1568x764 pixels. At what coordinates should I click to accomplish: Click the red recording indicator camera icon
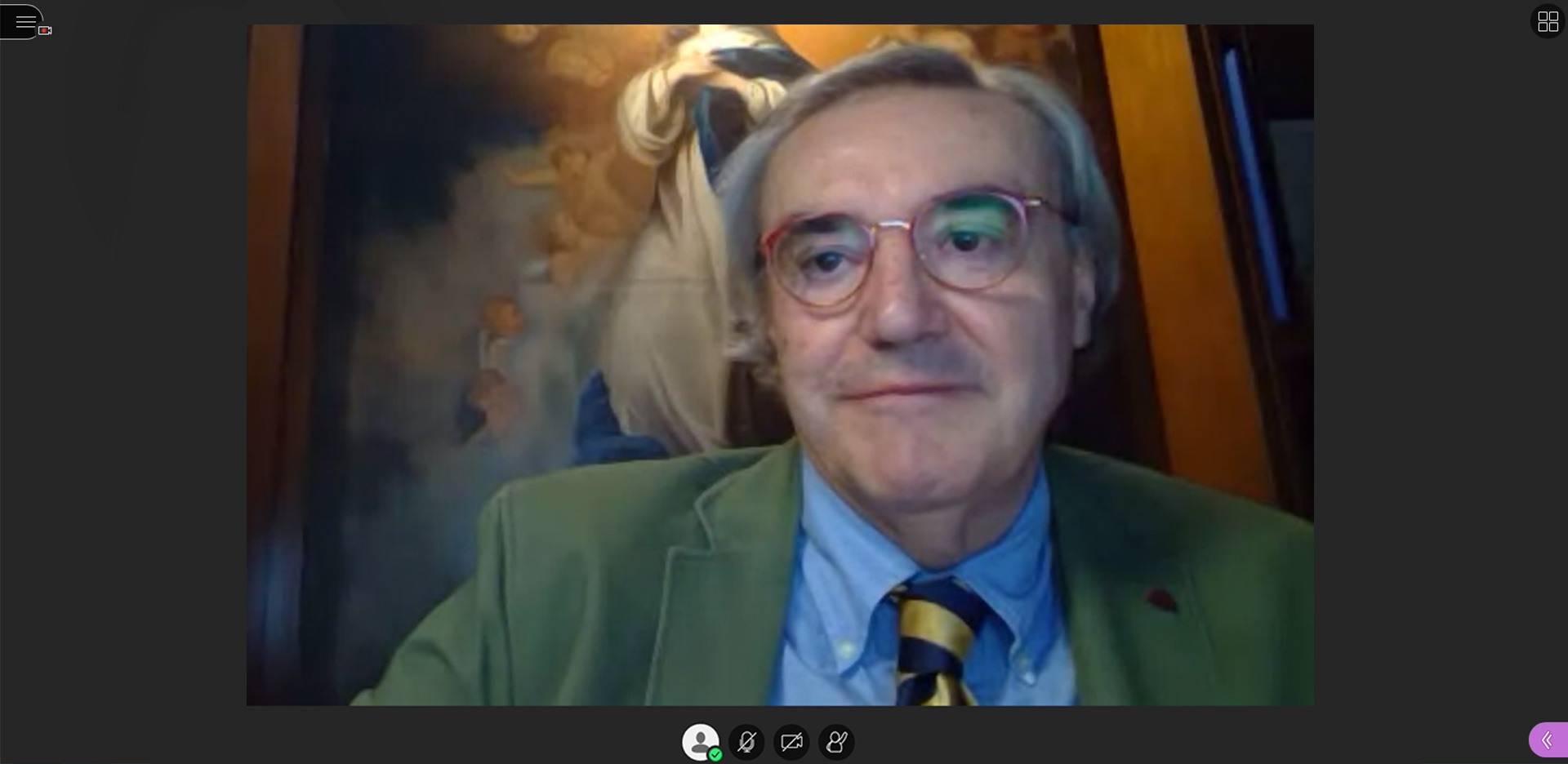coord(45,30)
